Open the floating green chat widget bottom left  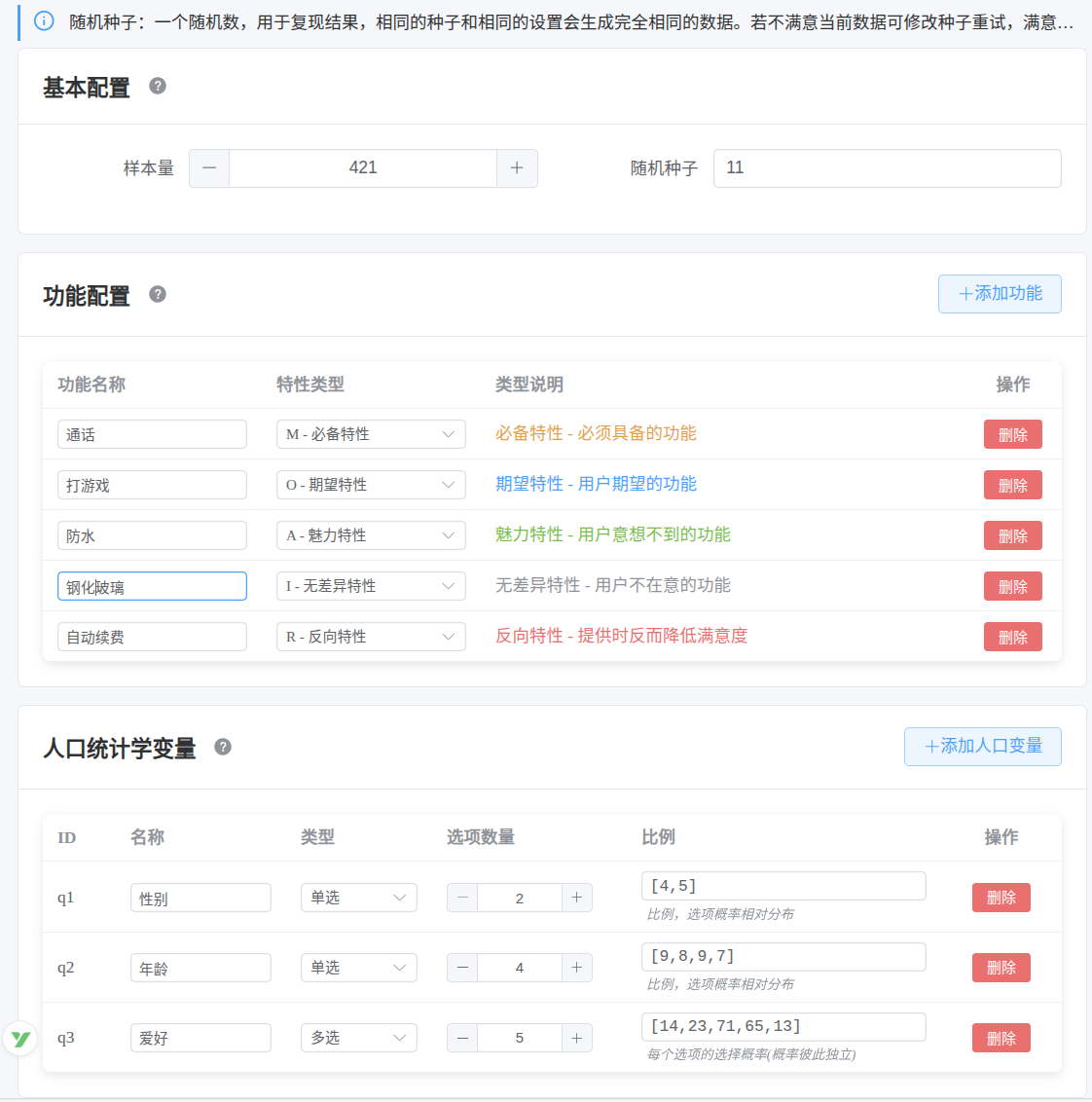19,1040
